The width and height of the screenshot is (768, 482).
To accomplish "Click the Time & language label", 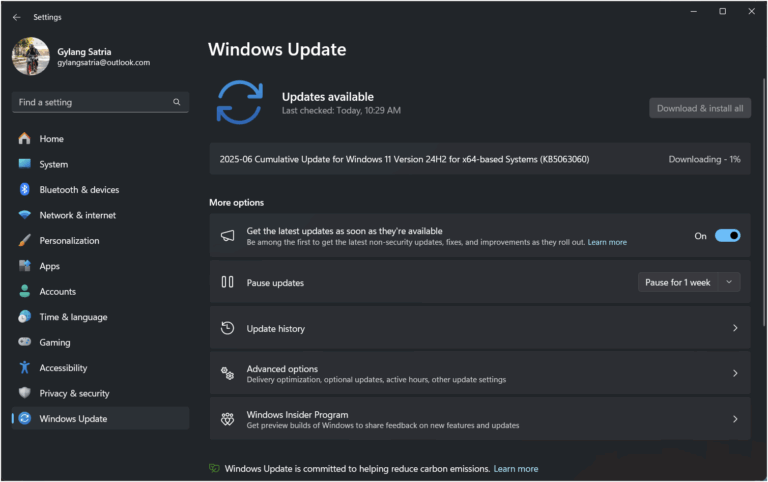I will (73, 317).
